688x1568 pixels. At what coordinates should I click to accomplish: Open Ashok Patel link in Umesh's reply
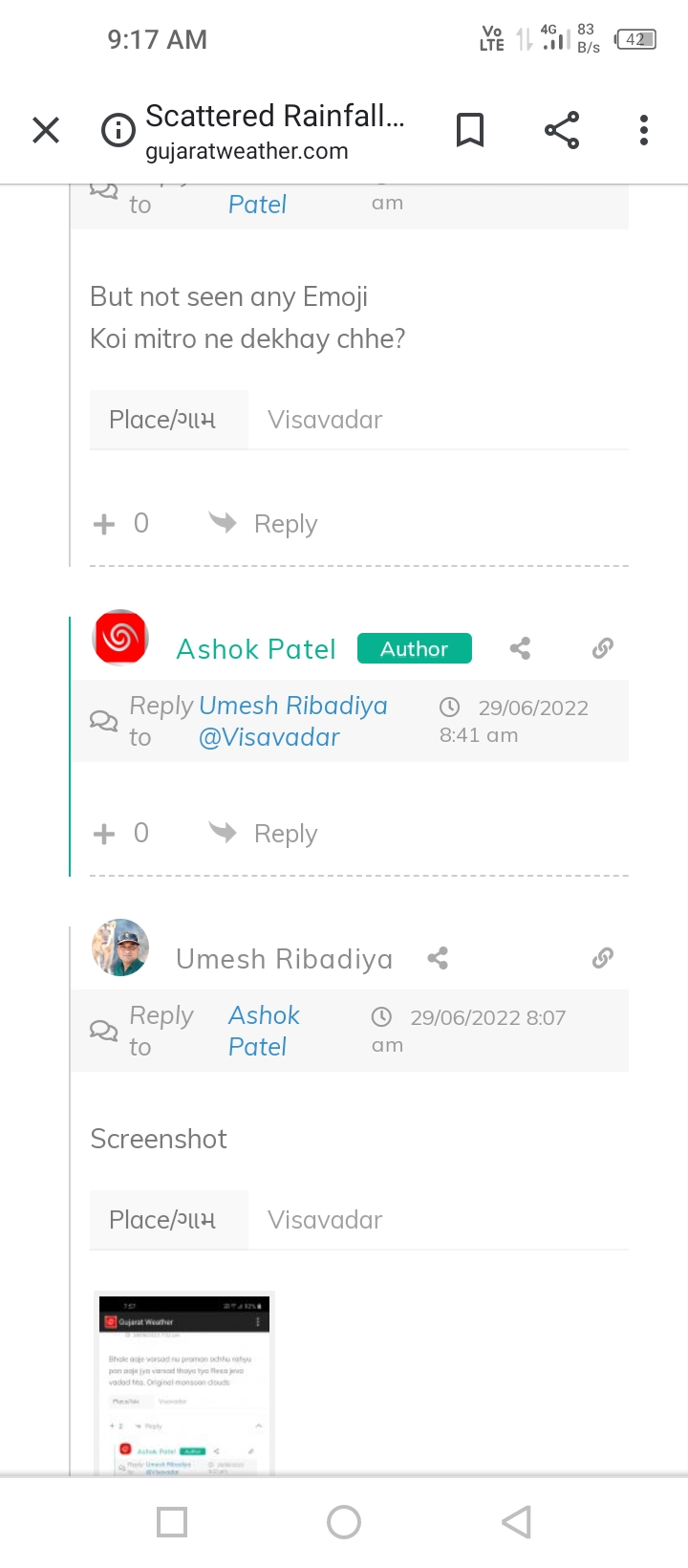coord(263,1031)
